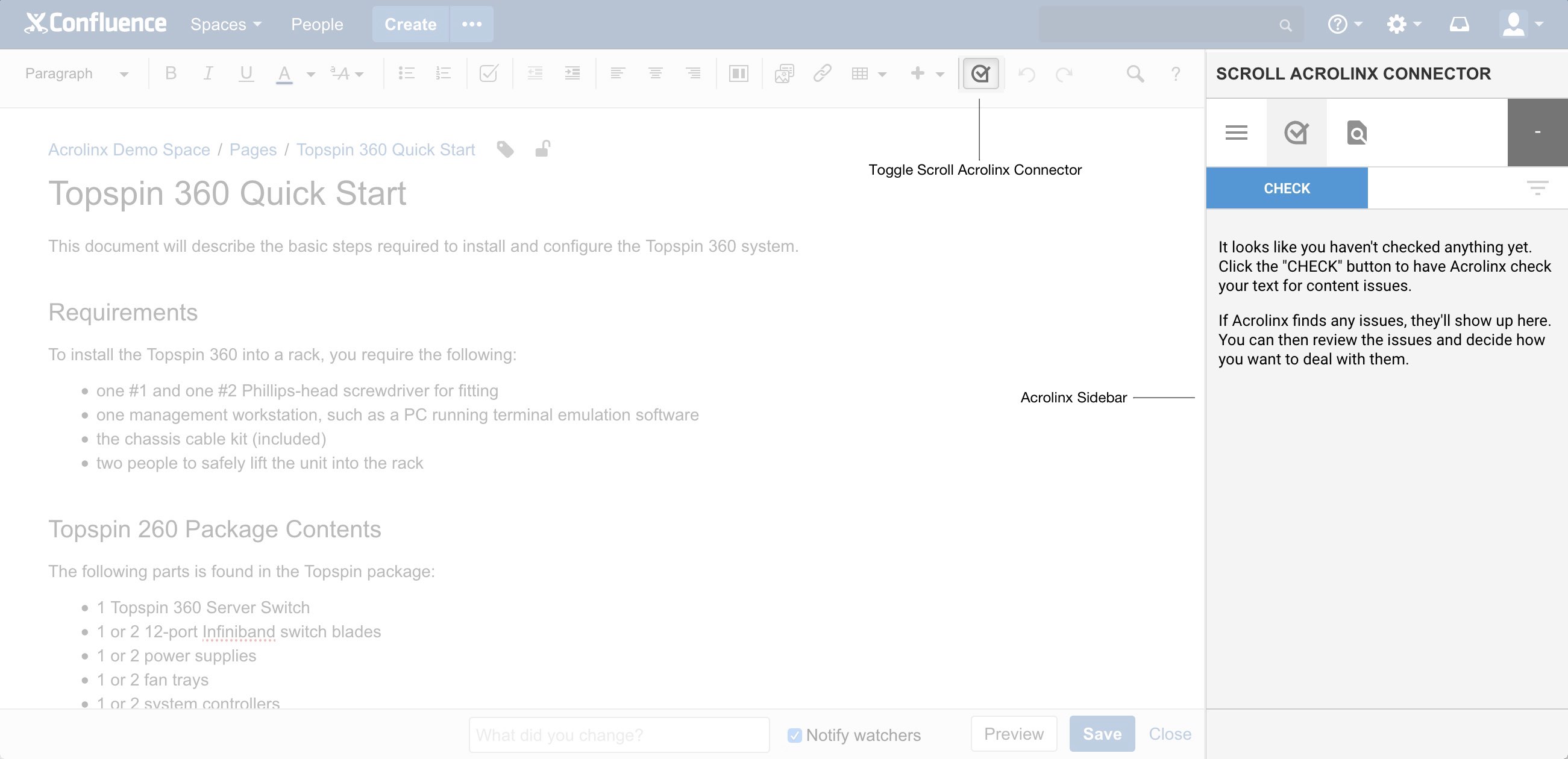Apply italic formatting
Screen dimensions: 1568x759
click(x=207, y=73)
